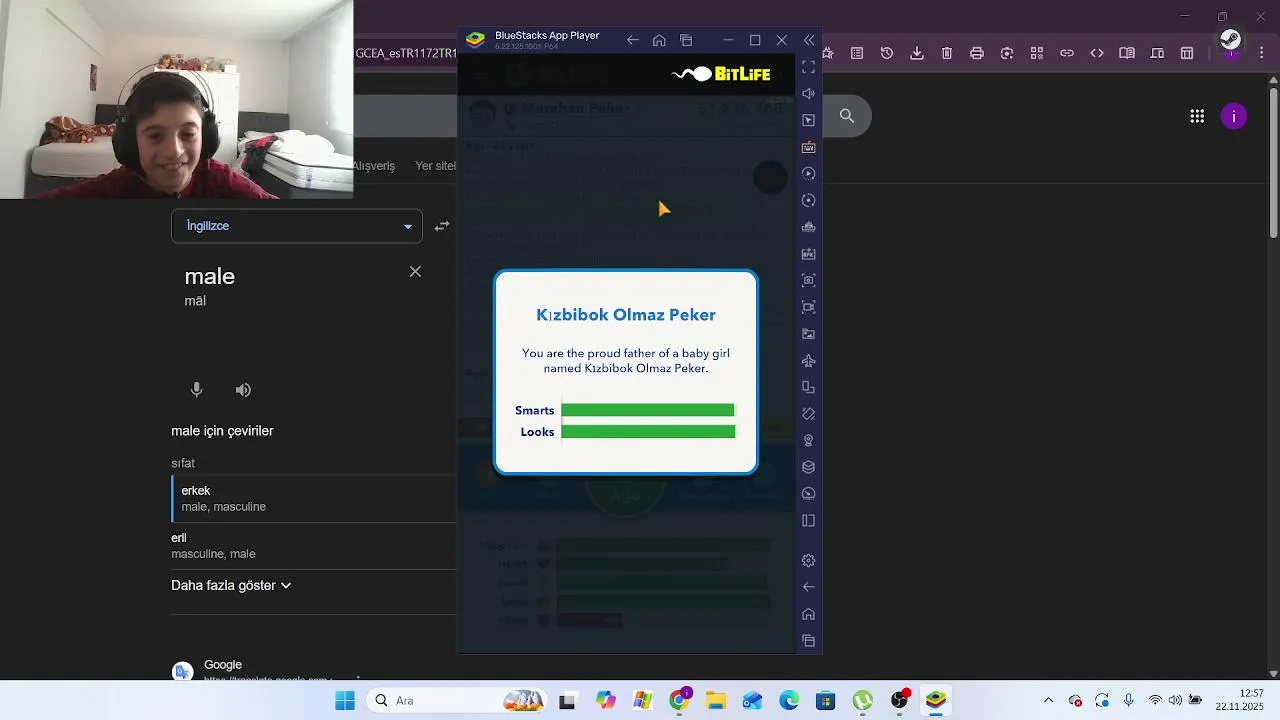
Task: Open Google apps grid
Action: pyautogui.click(x=1197, y=117)
